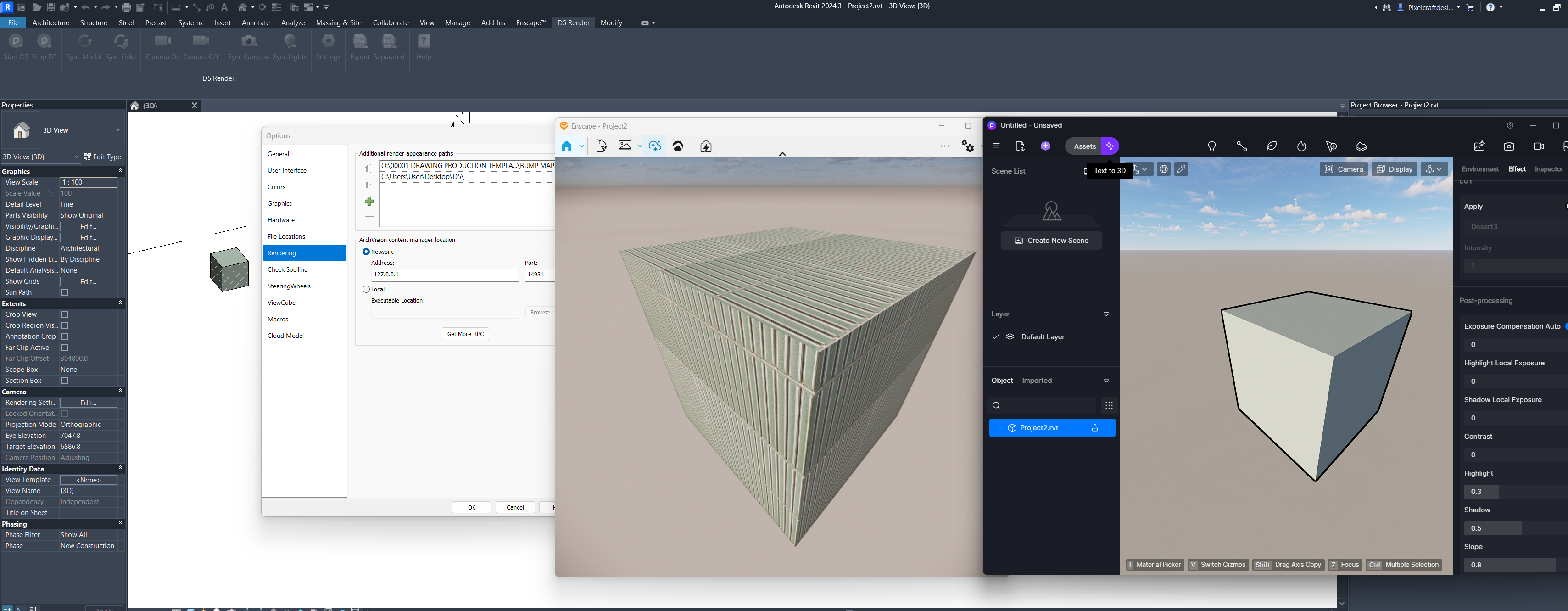Select the D5 light bulb tool

coord(1212,146)
